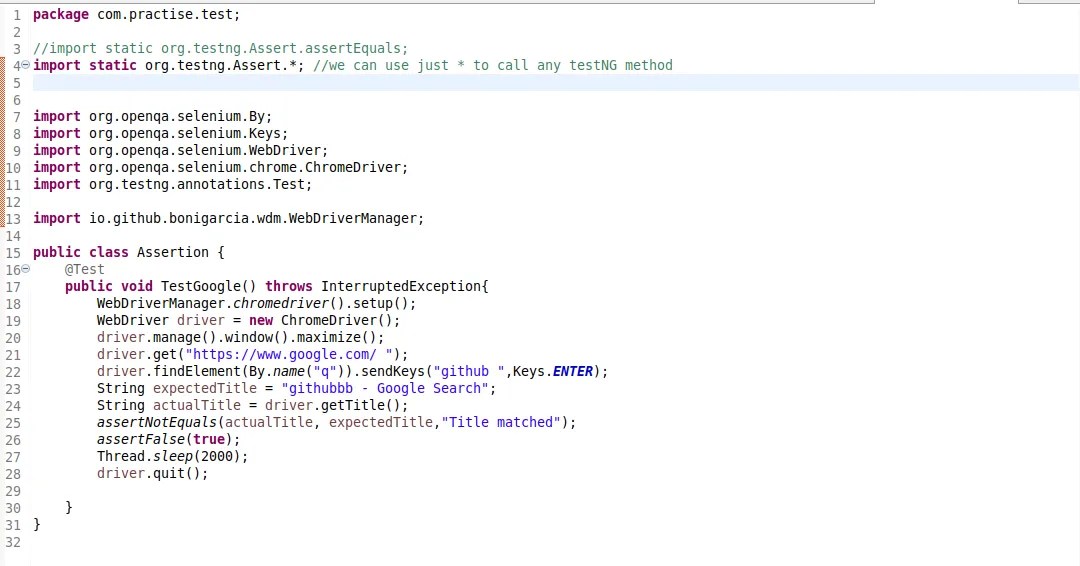Click the 'driver.quit()' statement
The width and height of the screenshot is (1080, 566).
(x=152, y=474)
